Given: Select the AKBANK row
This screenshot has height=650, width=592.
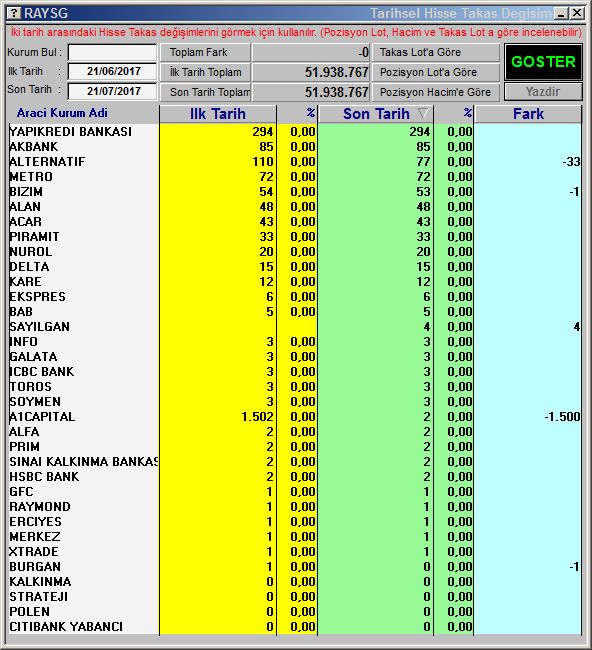Looking at the screenshot, I should pos(295,147).
